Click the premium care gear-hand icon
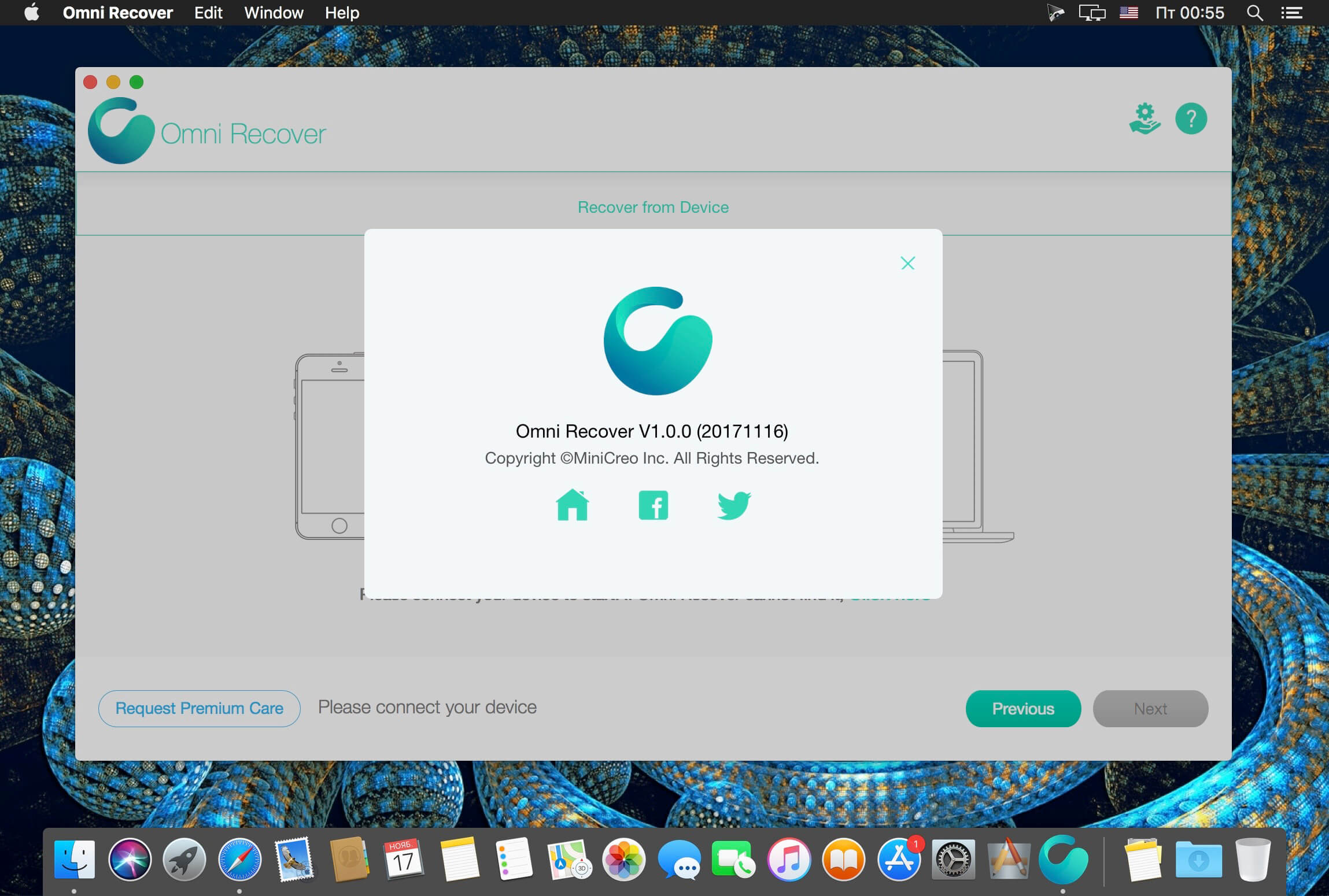The width and height of the screenshot is (1329, 896). coord(1145,119)
